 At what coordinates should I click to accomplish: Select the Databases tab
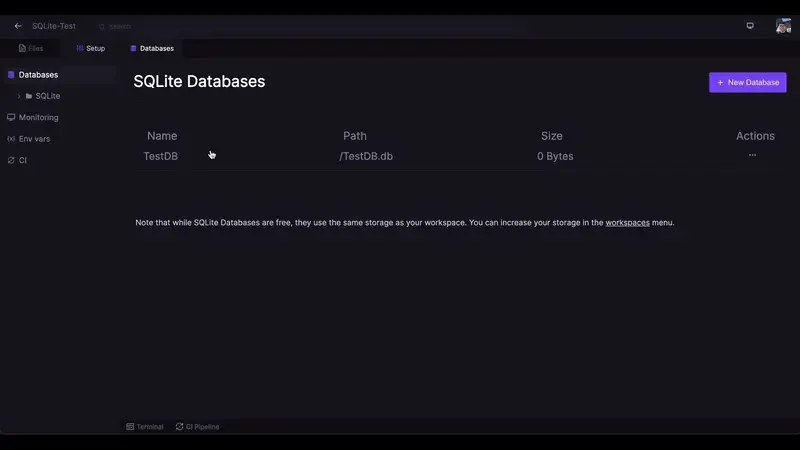click(x=152, y=48)
